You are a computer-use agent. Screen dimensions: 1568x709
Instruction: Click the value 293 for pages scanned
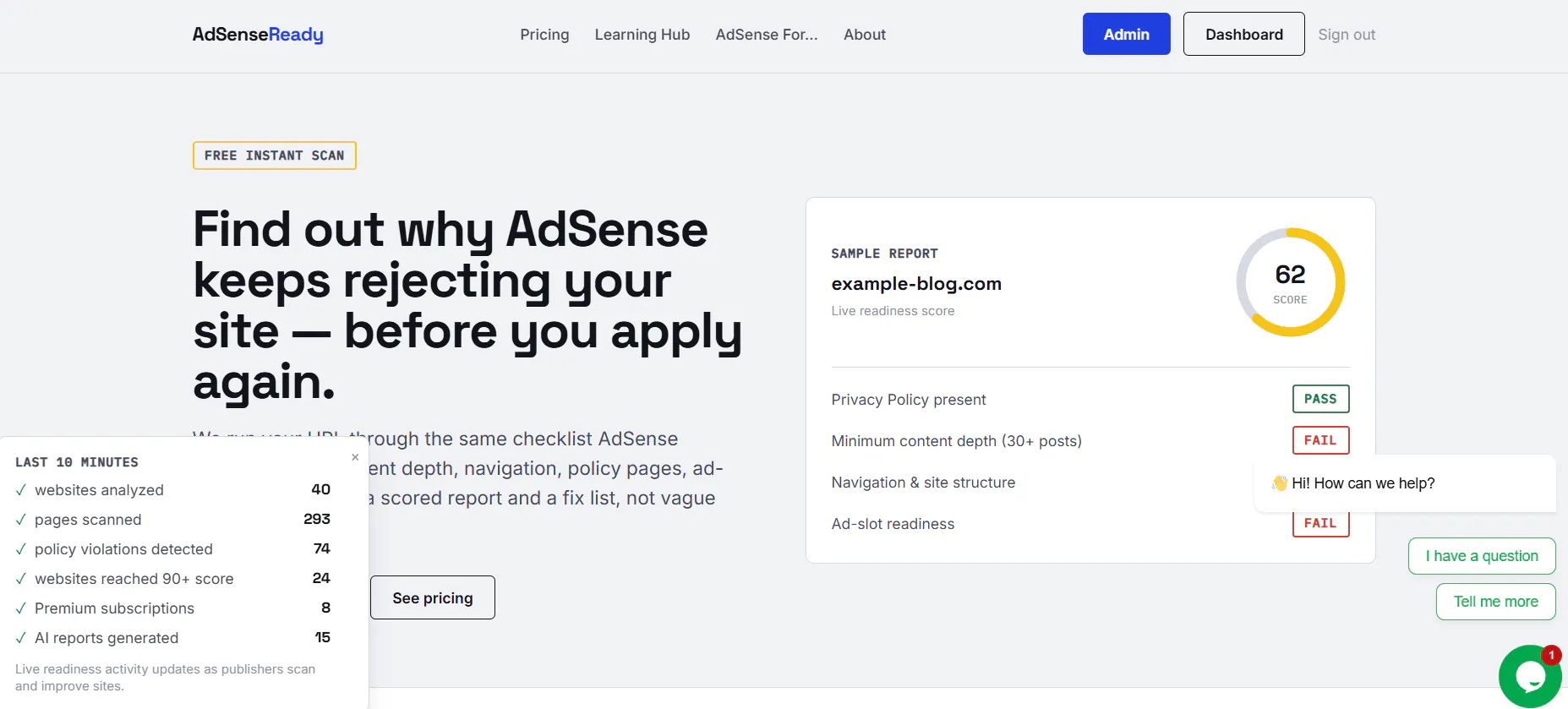[x=317, y=519]
